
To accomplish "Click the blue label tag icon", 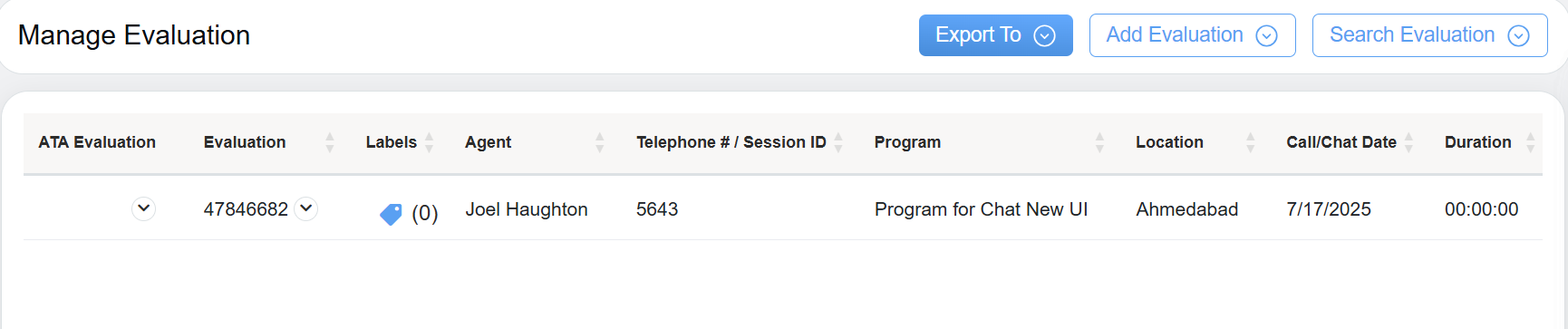I will coord(391,214).
